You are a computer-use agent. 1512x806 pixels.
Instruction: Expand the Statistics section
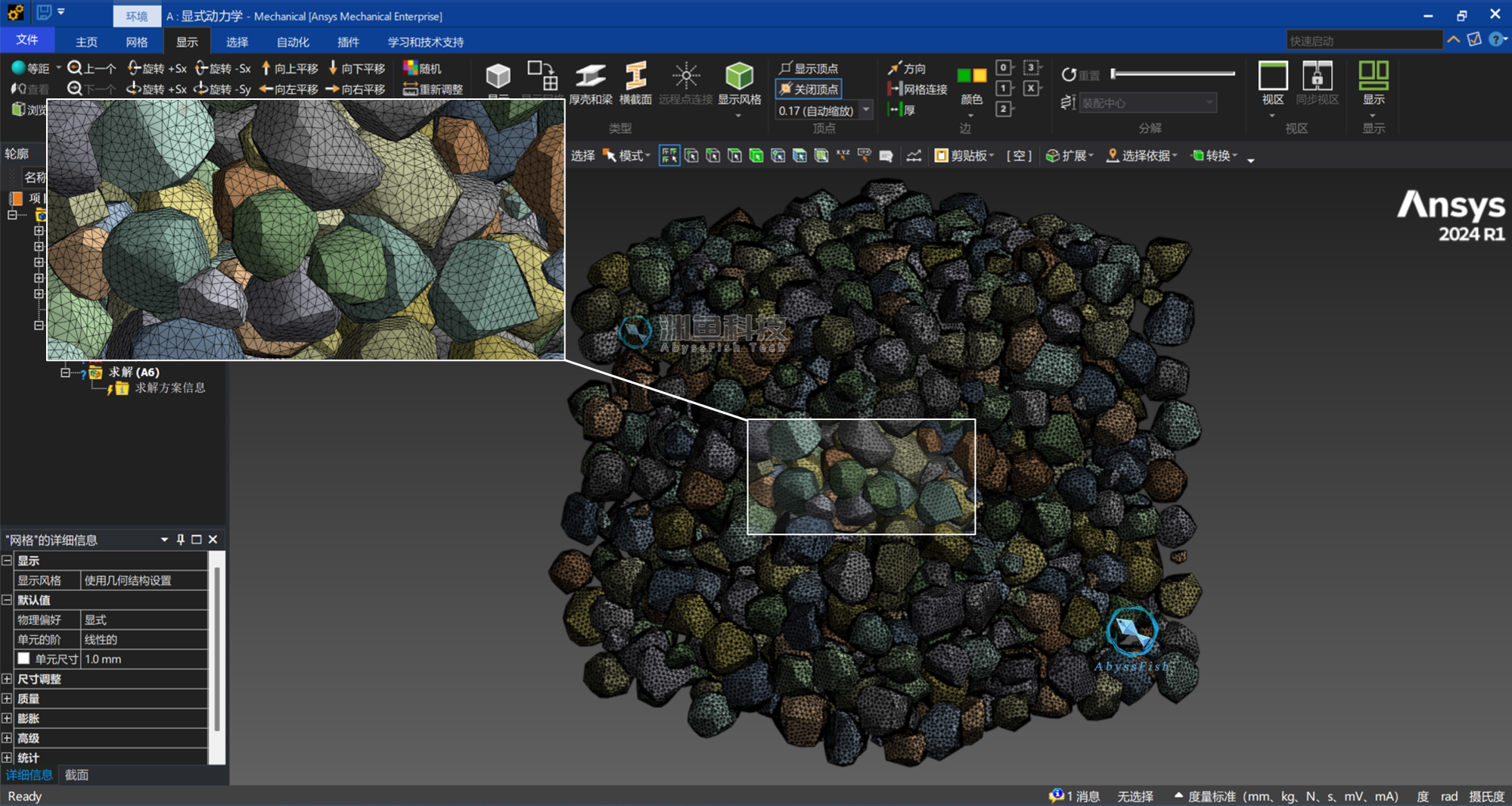[x=7, y=758]
